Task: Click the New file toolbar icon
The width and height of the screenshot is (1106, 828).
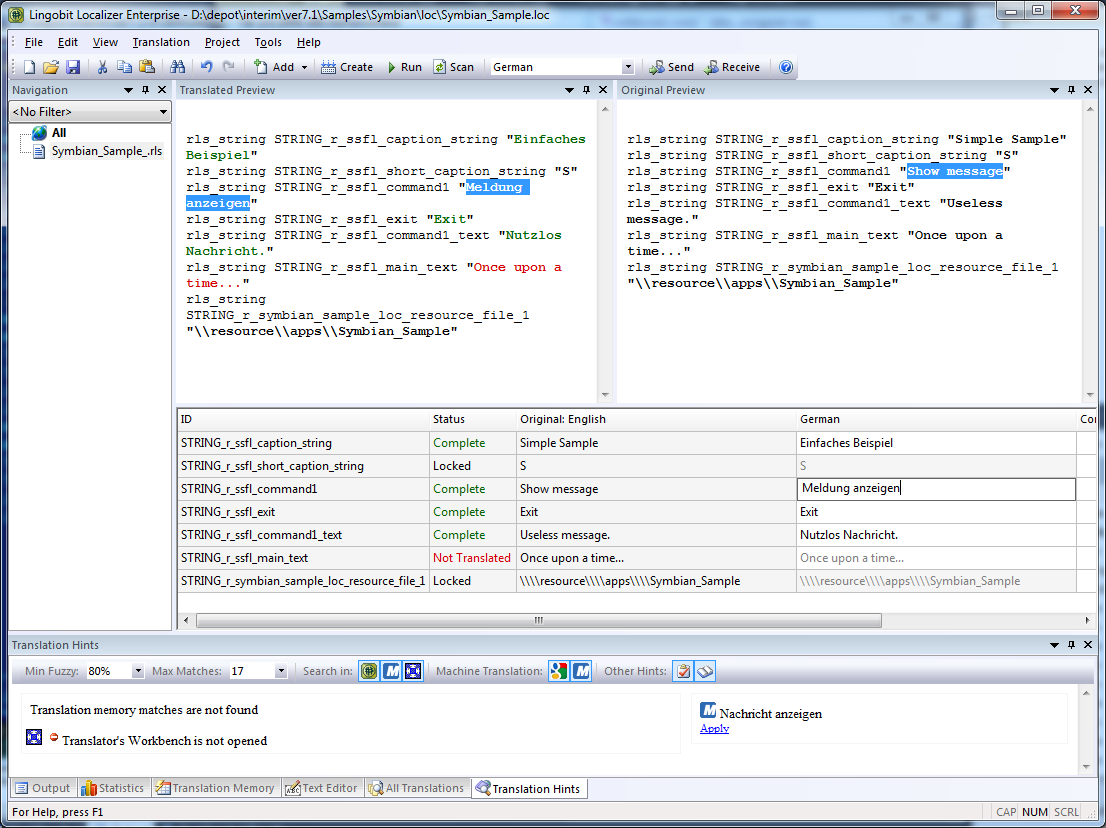Action: coord(29,67)
